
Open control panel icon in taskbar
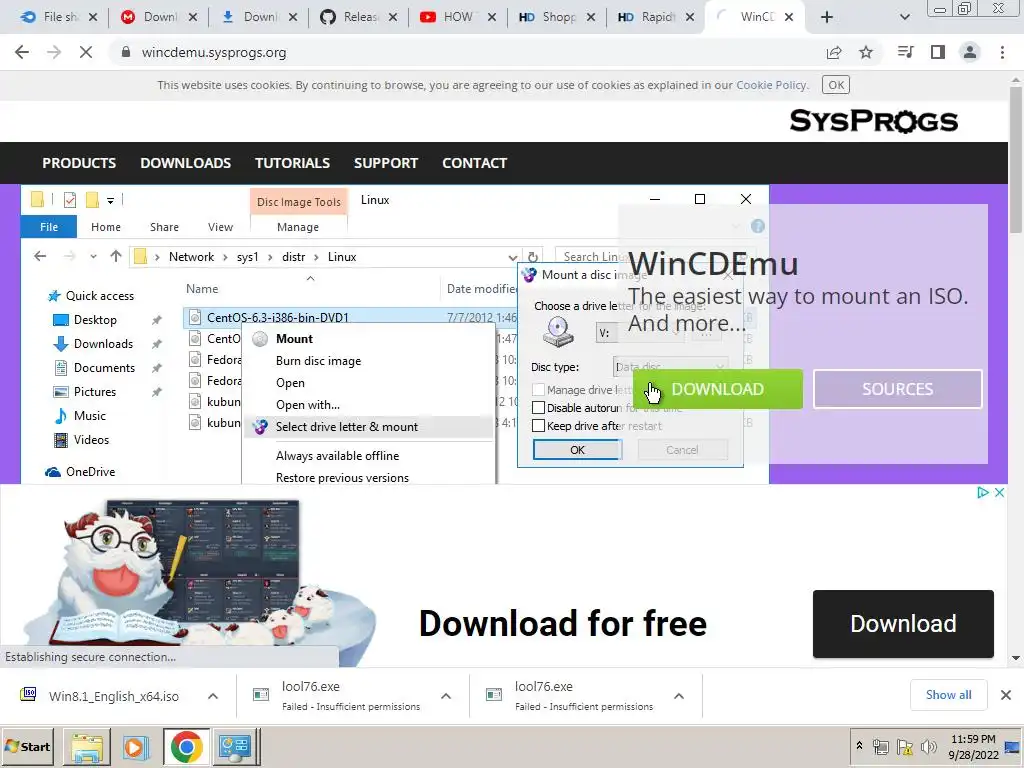[x=235, y=747]
